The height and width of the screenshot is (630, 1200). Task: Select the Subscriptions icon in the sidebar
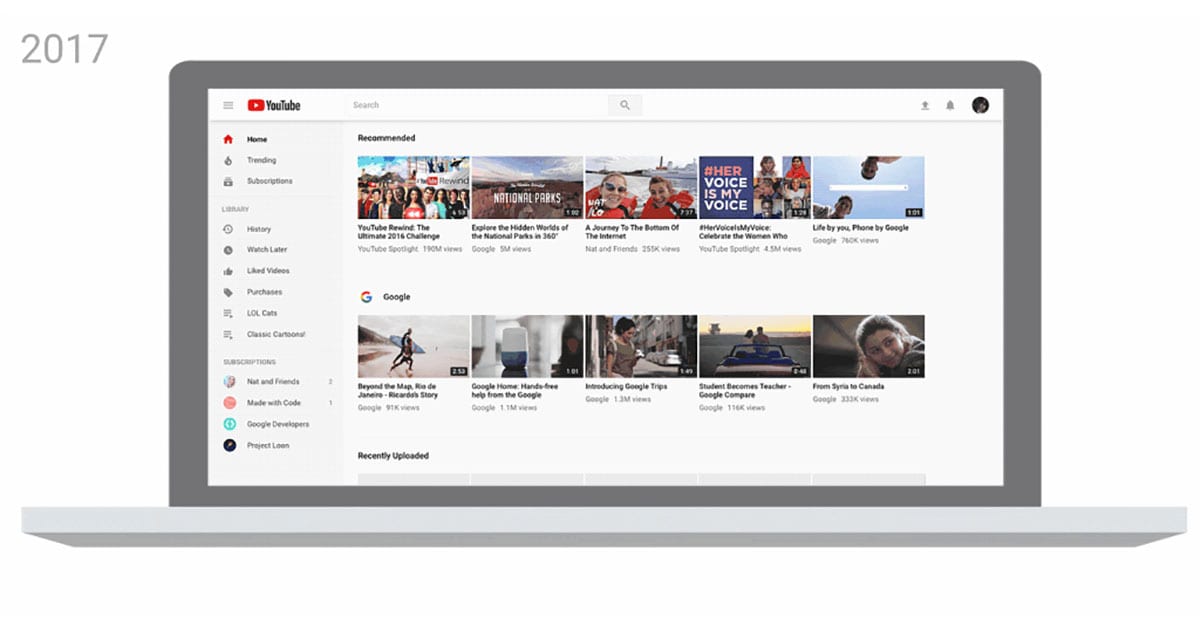(230, 181)
